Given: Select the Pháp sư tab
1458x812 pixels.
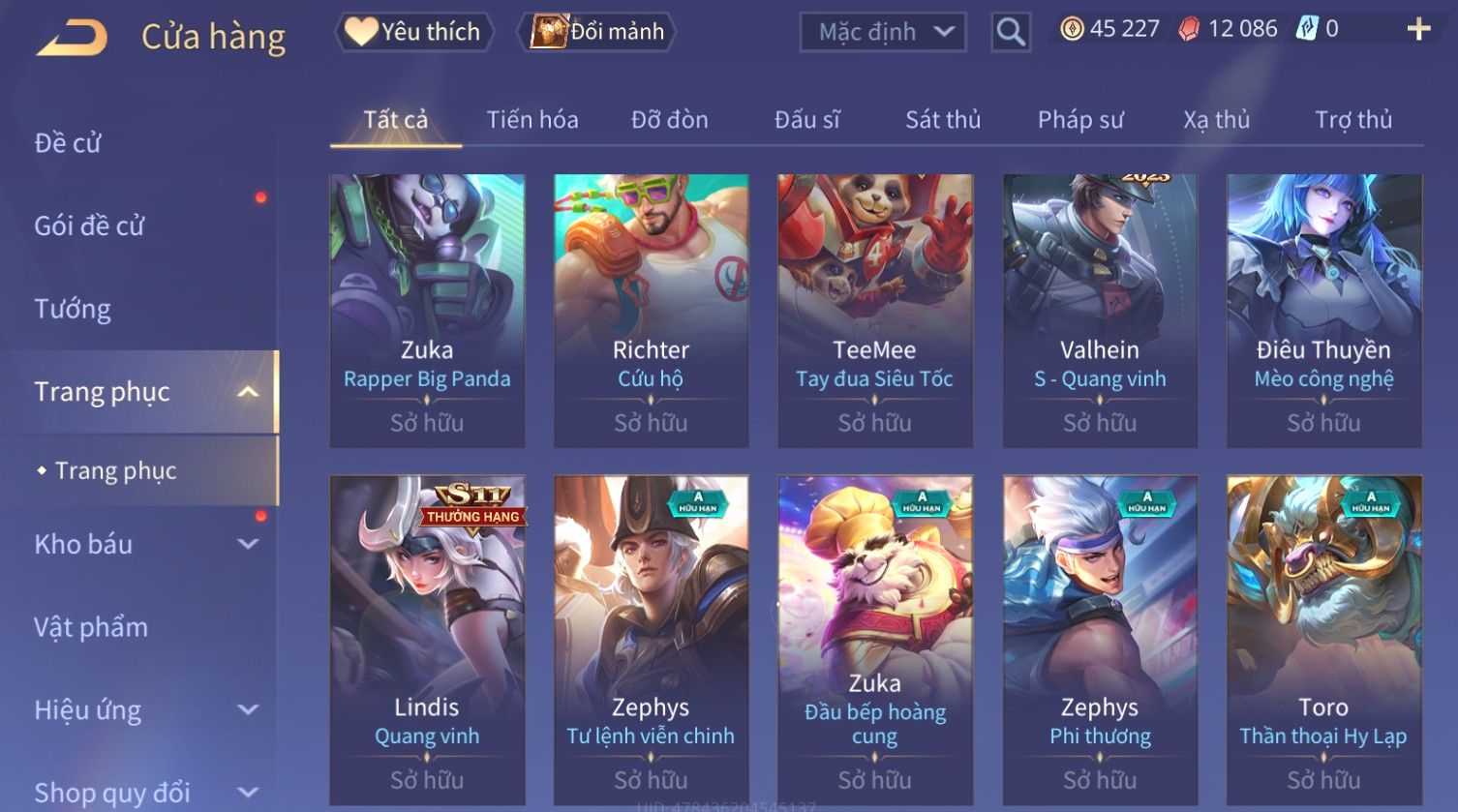Looking at the screenshot, I should (x=1080, y=120).
